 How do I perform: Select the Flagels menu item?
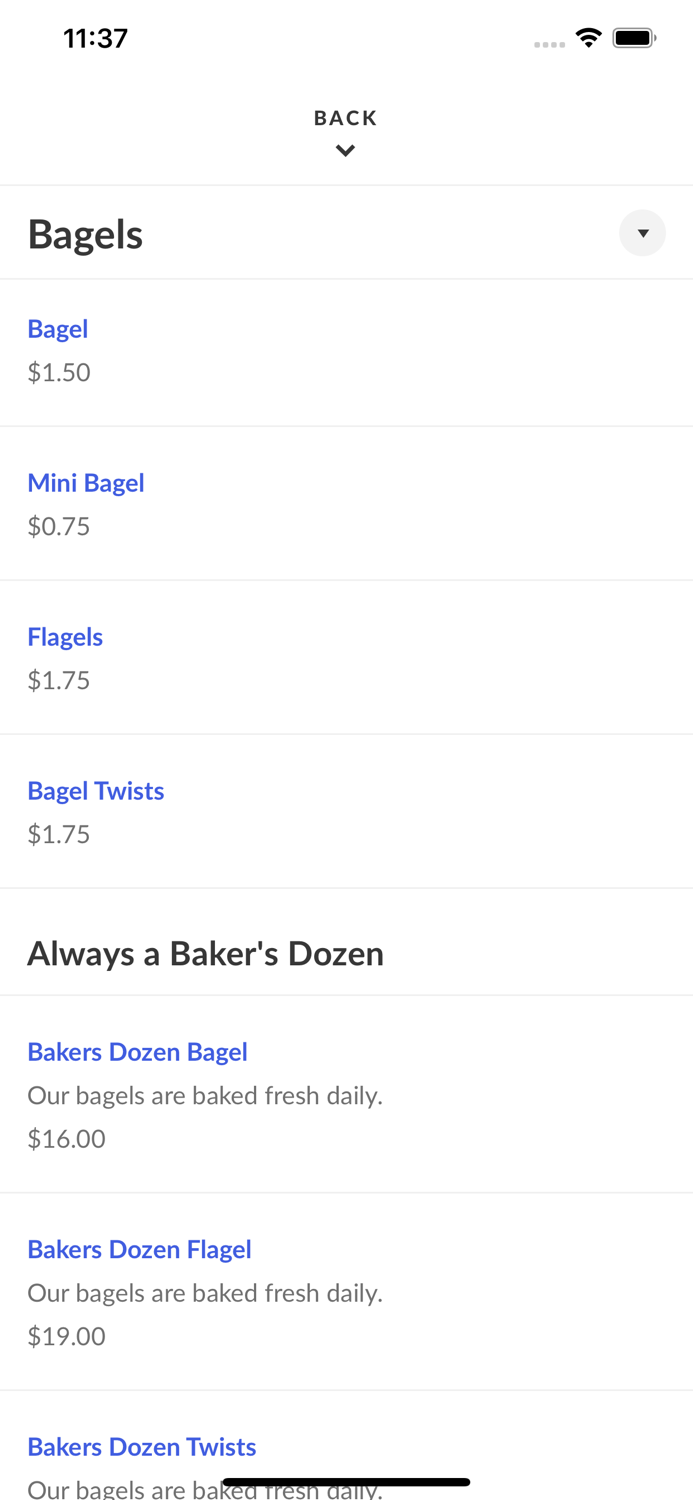(x=65, y=636)
